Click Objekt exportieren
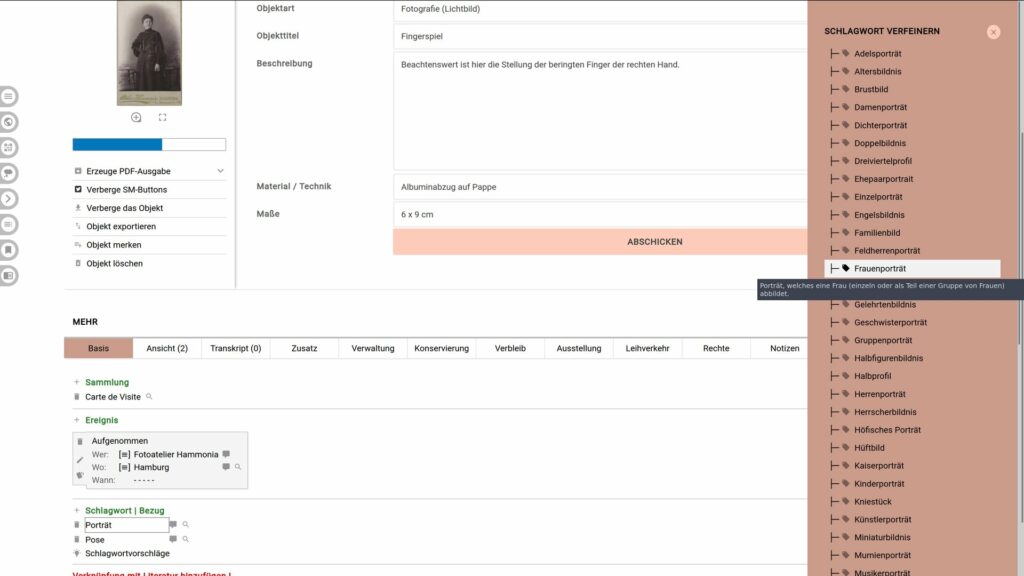The width and height of the screenshot is (1024, 576). coord(121,227)
